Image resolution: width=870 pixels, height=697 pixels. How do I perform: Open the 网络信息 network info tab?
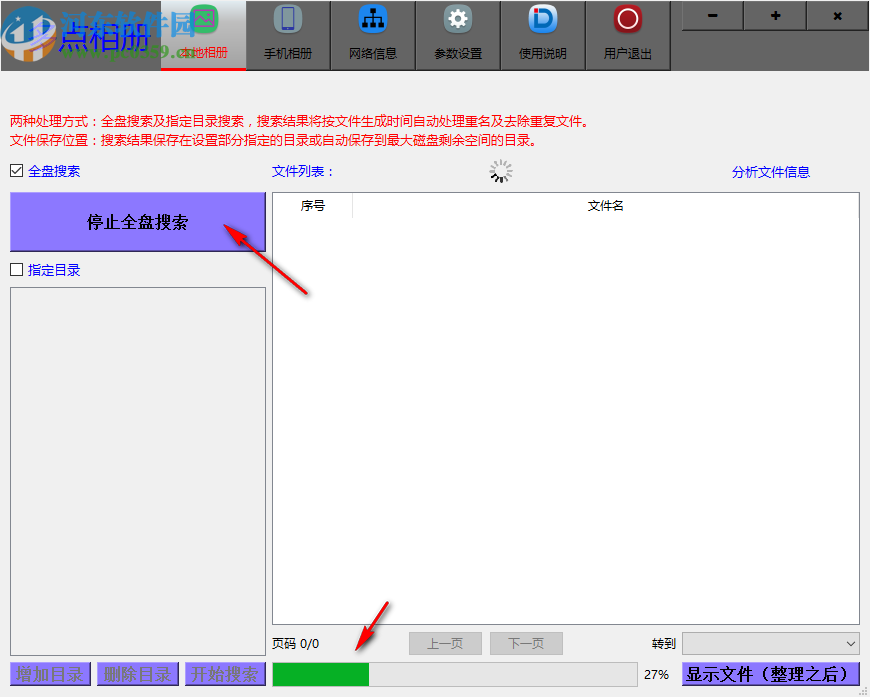pyautogui.click(x=373, y=36)
